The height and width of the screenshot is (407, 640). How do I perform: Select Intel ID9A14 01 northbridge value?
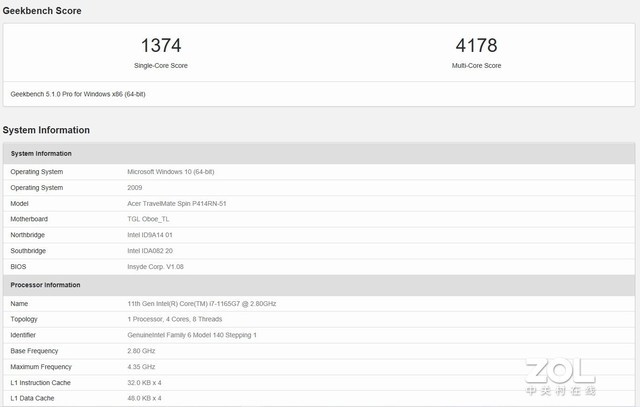[150, 235]
